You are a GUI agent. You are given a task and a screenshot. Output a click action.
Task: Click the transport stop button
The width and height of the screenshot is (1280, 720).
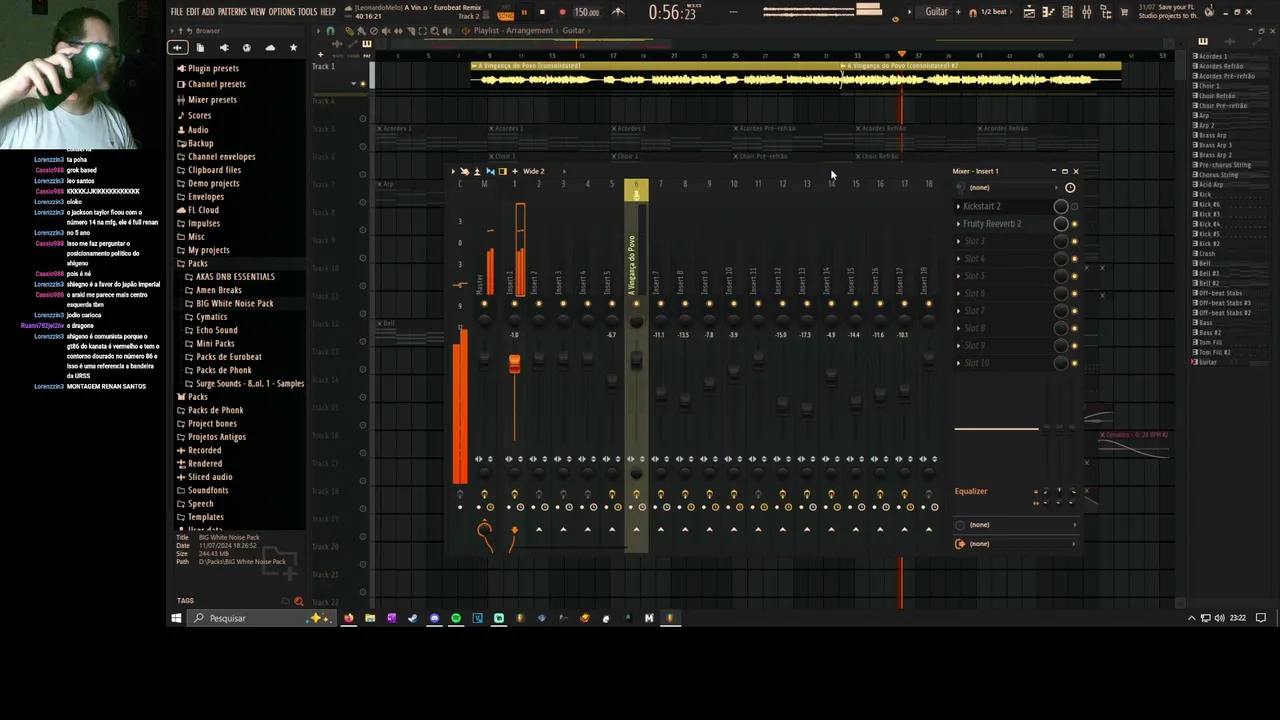pos(543,13)
